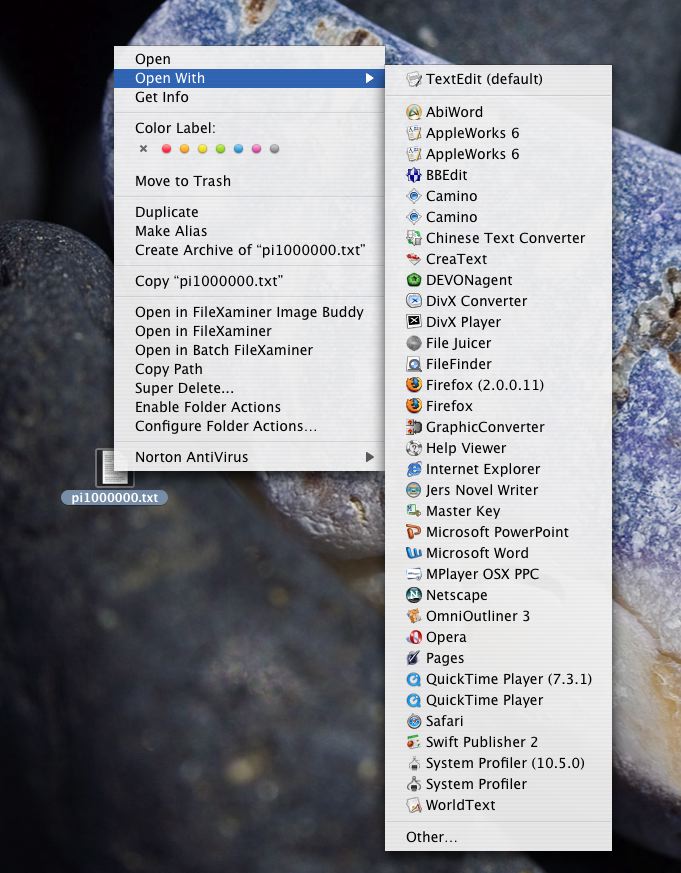Apply the orange color label
The height and width of the screenshot is (873, 681).
click(x=184, y=149)
